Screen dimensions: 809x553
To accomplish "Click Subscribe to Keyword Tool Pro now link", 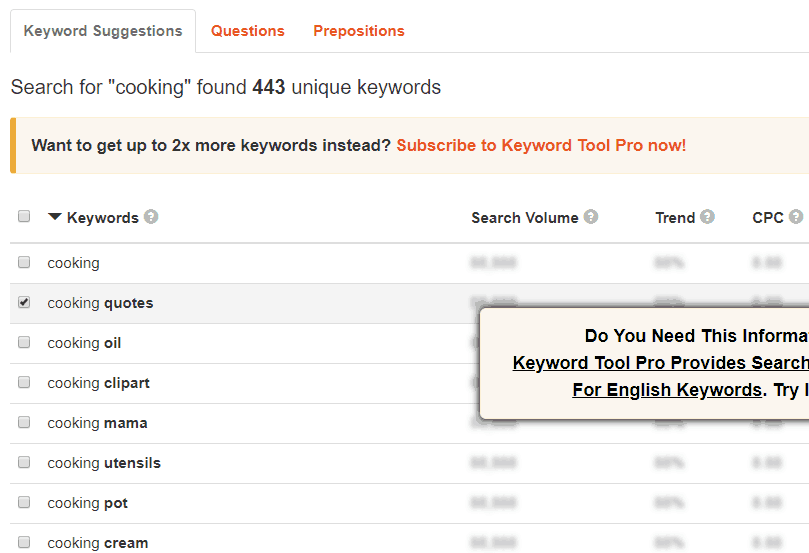I will tap(541, 145).
